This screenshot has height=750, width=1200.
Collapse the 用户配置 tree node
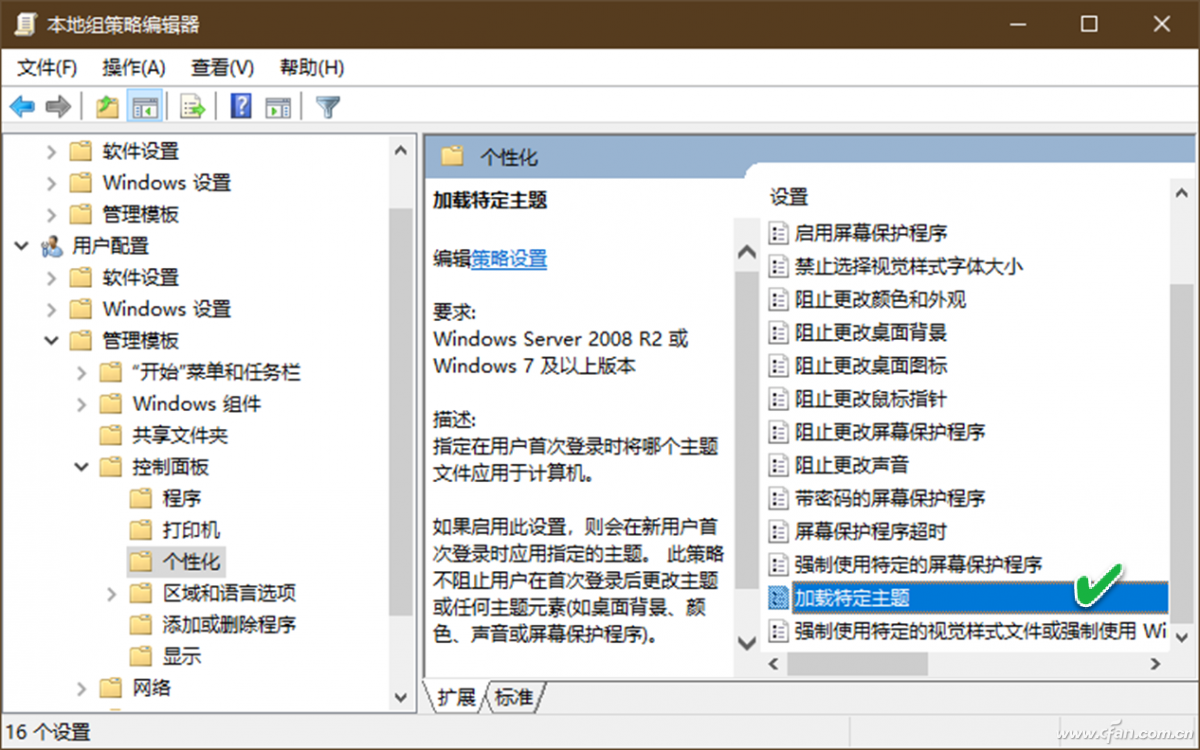(x=22, y=246)
